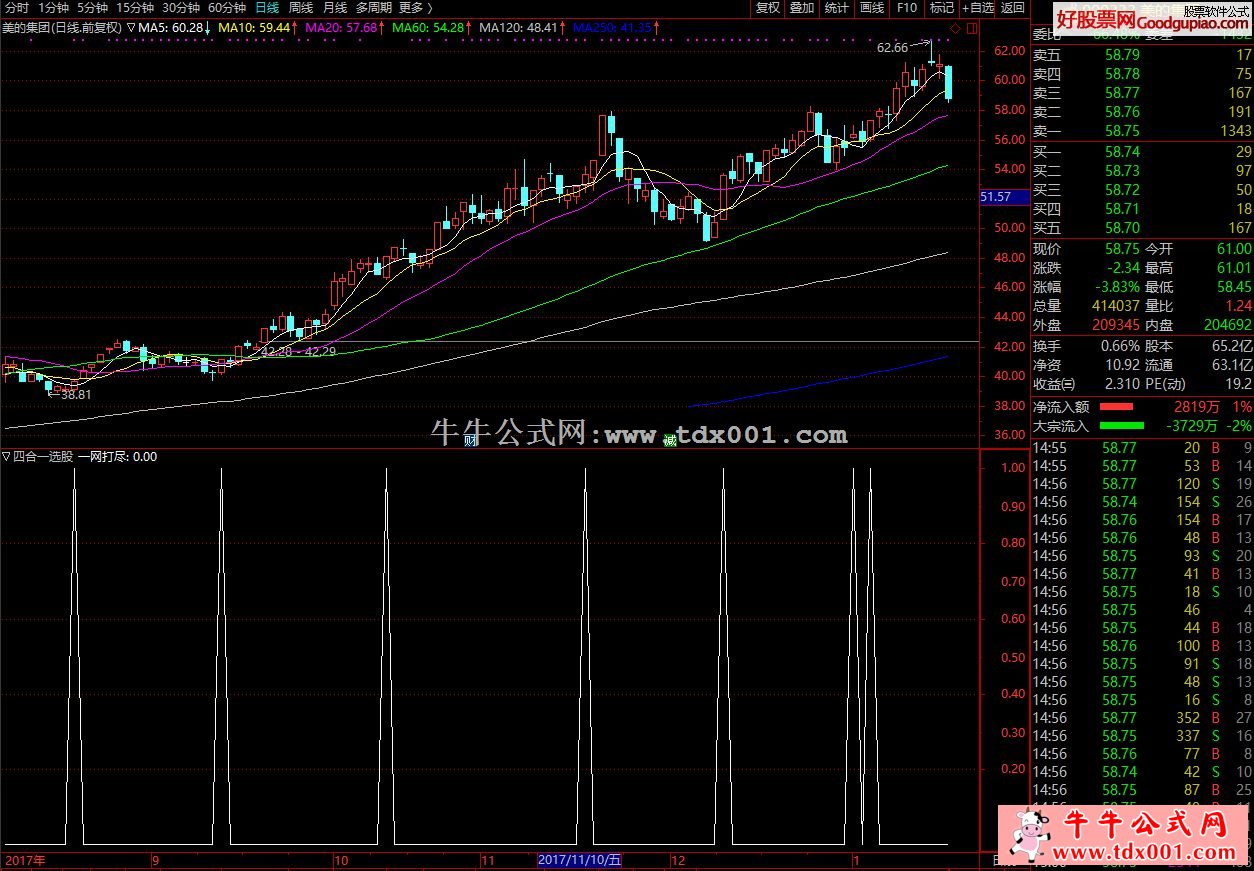Click the 净流入额 red bar
1254x871 pixels.
point(1117,407)
